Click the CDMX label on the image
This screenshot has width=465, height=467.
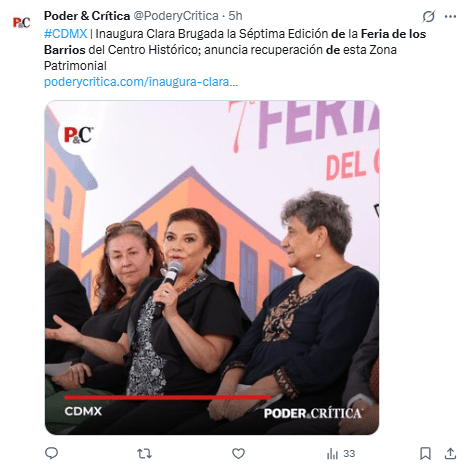[83, 411]
